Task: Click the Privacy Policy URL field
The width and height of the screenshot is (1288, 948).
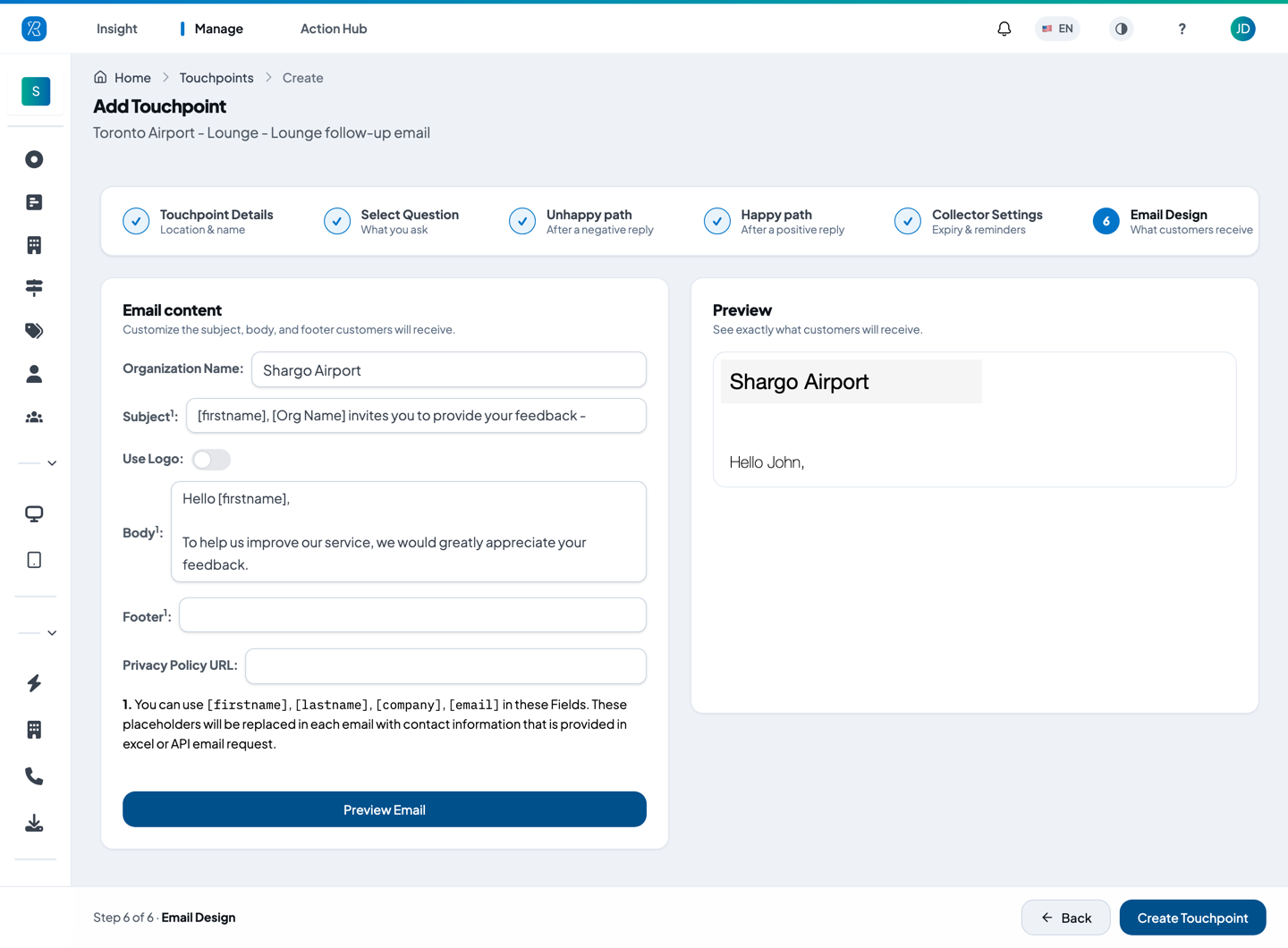Action: pyautogui.click(x=445, y=665)
